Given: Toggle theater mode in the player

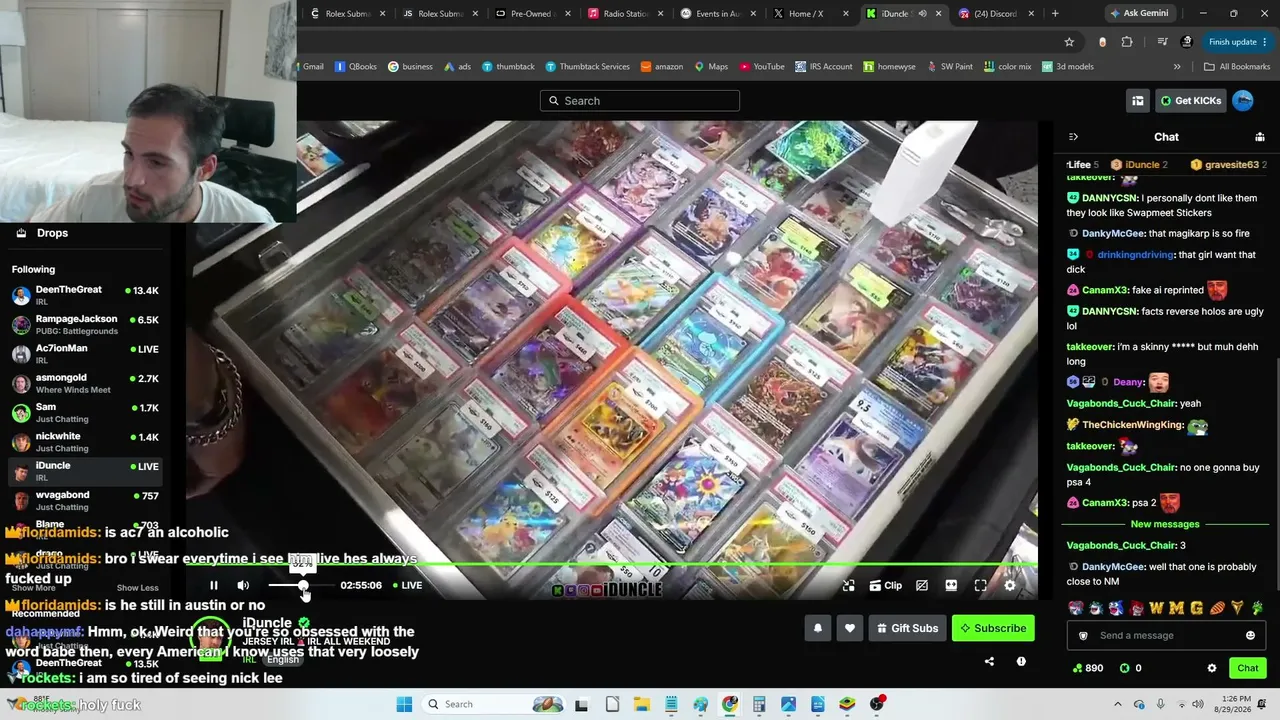Looking at the screenshot, I should tap(951, 586).
